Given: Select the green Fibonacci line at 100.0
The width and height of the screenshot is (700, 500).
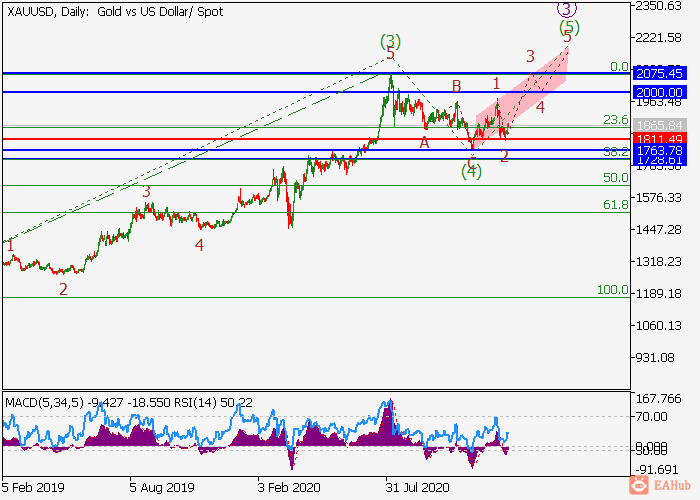Looking at the screenshot, I should (316, 297).
